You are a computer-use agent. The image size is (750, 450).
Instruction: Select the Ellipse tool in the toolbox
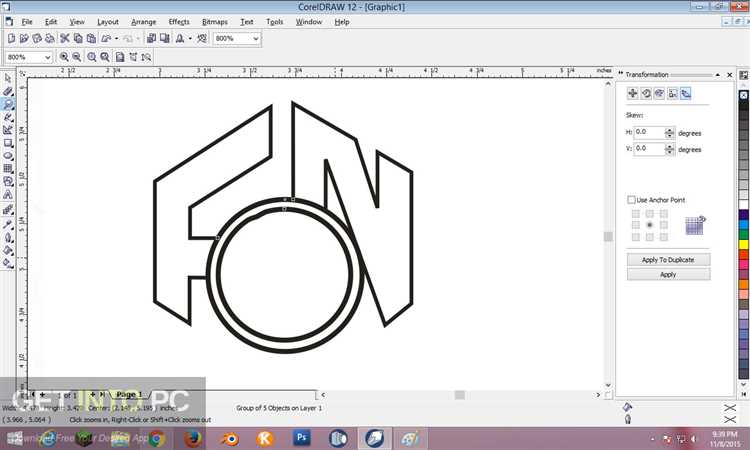[8, 156]
